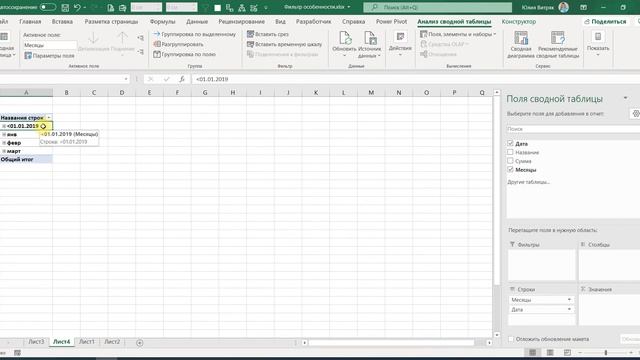640x360 pixels.
Task: Click the field list search box
Action: coord(573,129)
